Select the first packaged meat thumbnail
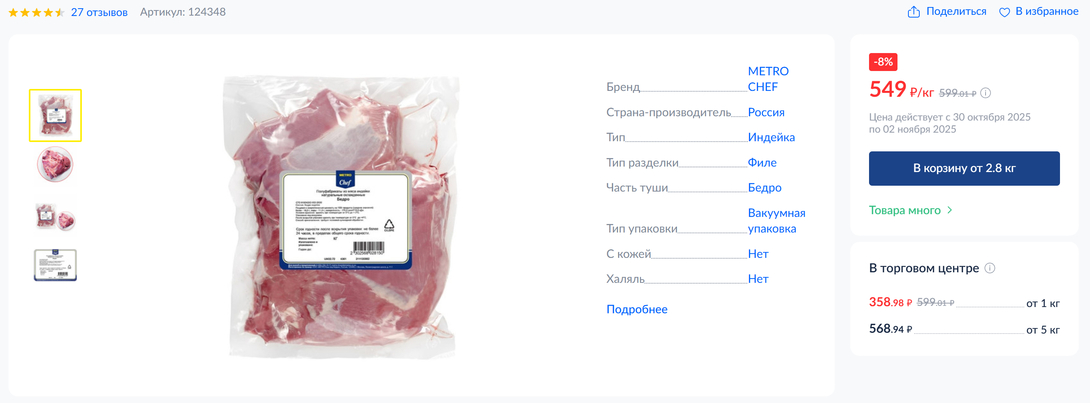This screenshot has width=1090, height=403. pos(55,115)
